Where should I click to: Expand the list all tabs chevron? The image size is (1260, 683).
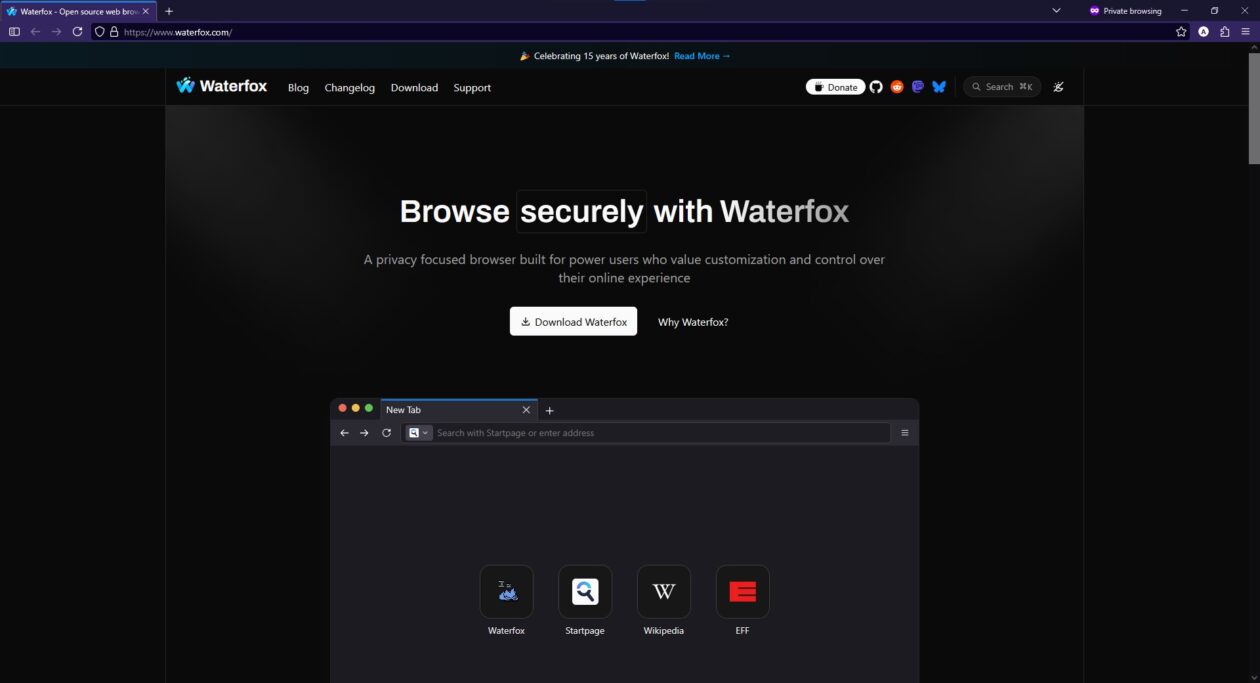[x=1056, y=11]
